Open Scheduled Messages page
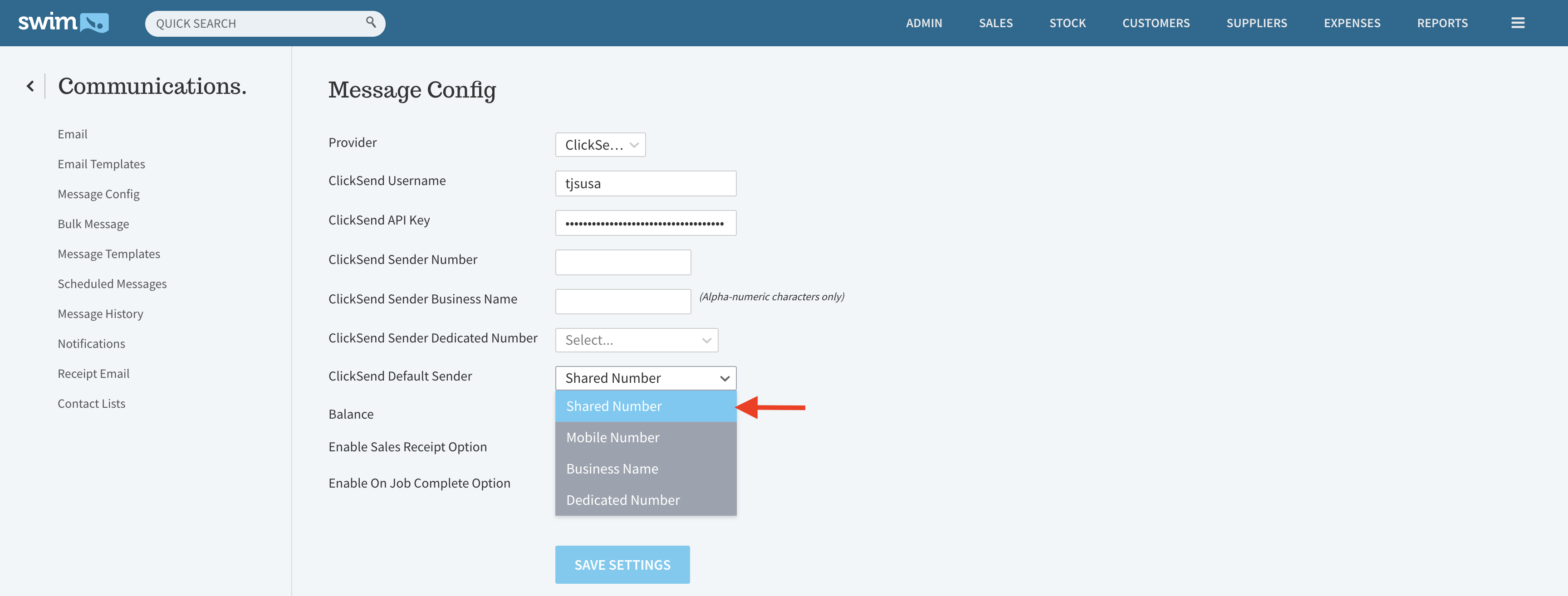This screenshot has height=596, width=1568. click(112, 283)
